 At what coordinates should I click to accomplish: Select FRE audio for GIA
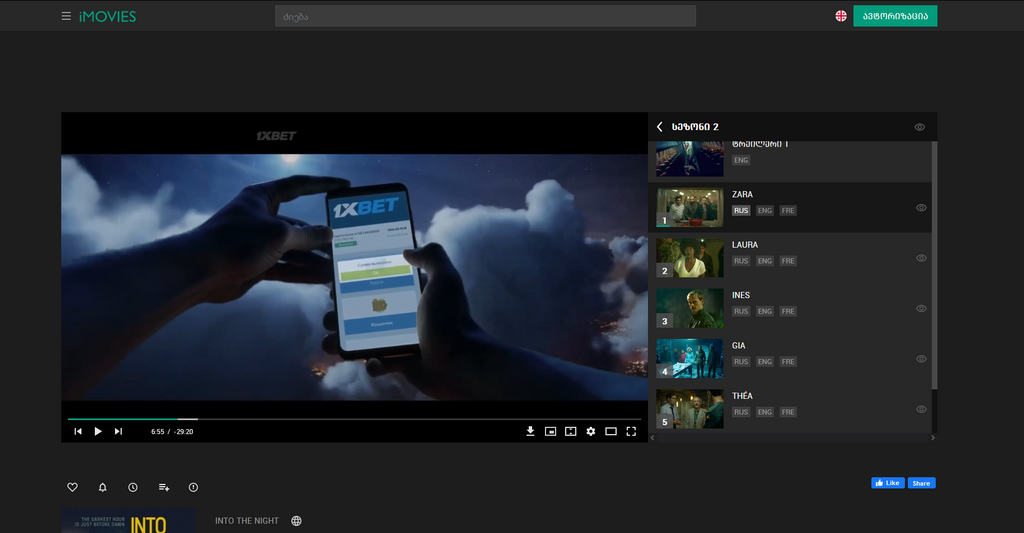(788, 361)
